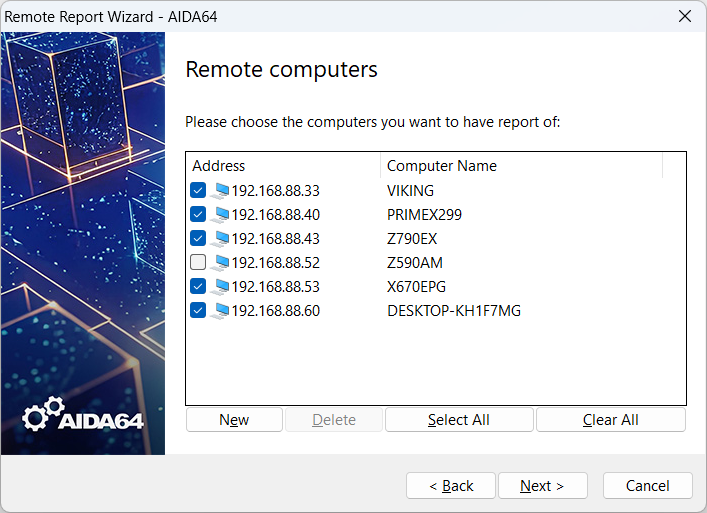
Task: Click the AIDA64 gear logo
Action: [x=43, y=417]
